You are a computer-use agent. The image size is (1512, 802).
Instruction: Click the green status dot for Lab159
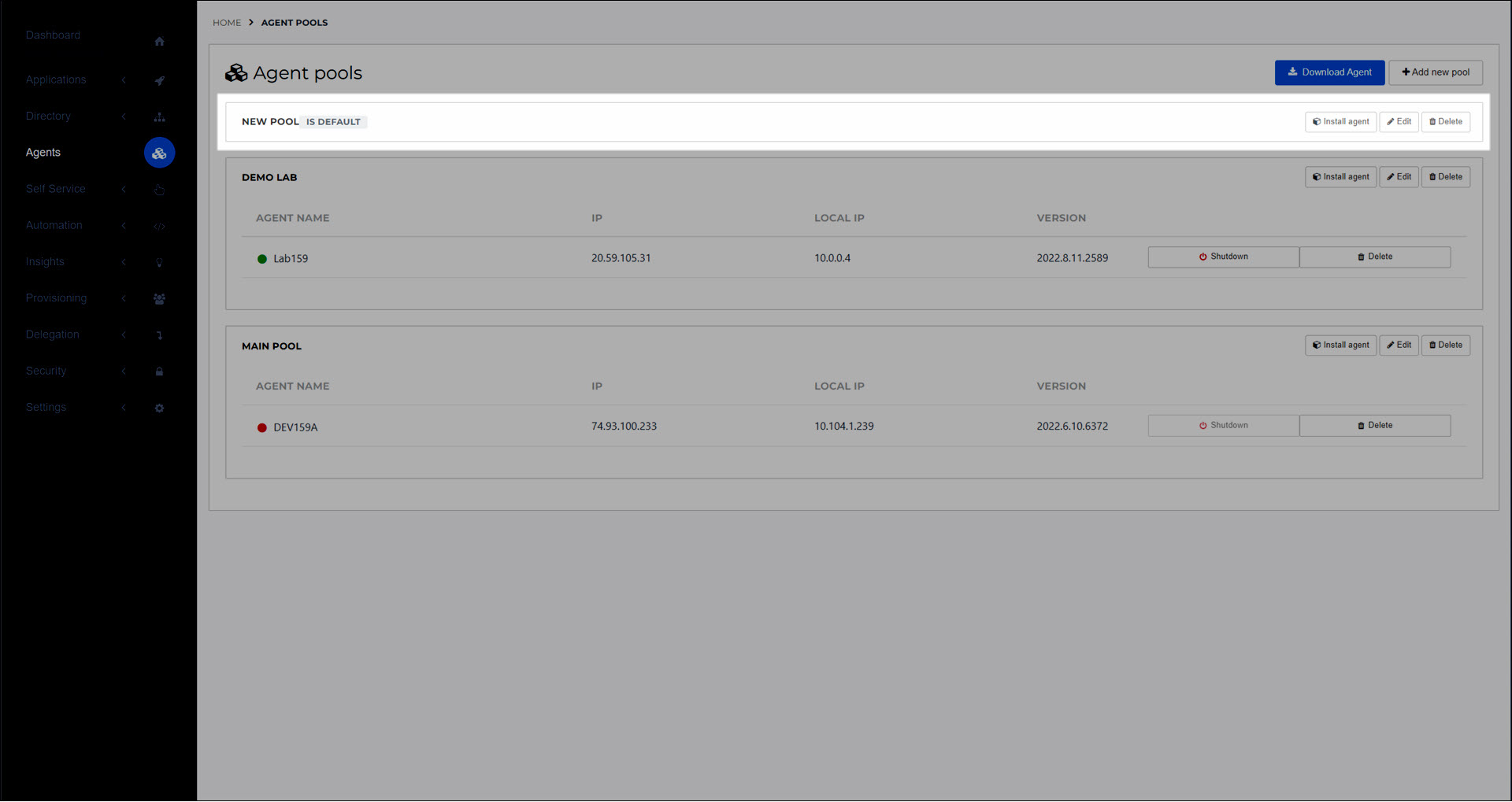coord(262,259)
